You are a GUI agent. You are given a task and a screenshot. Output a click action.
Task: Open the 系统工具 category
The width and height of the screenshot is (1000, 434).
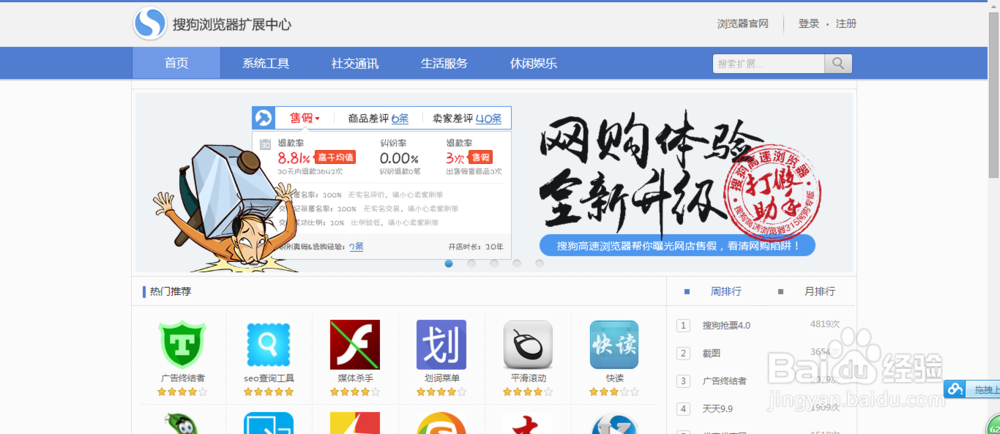[266, 63]
